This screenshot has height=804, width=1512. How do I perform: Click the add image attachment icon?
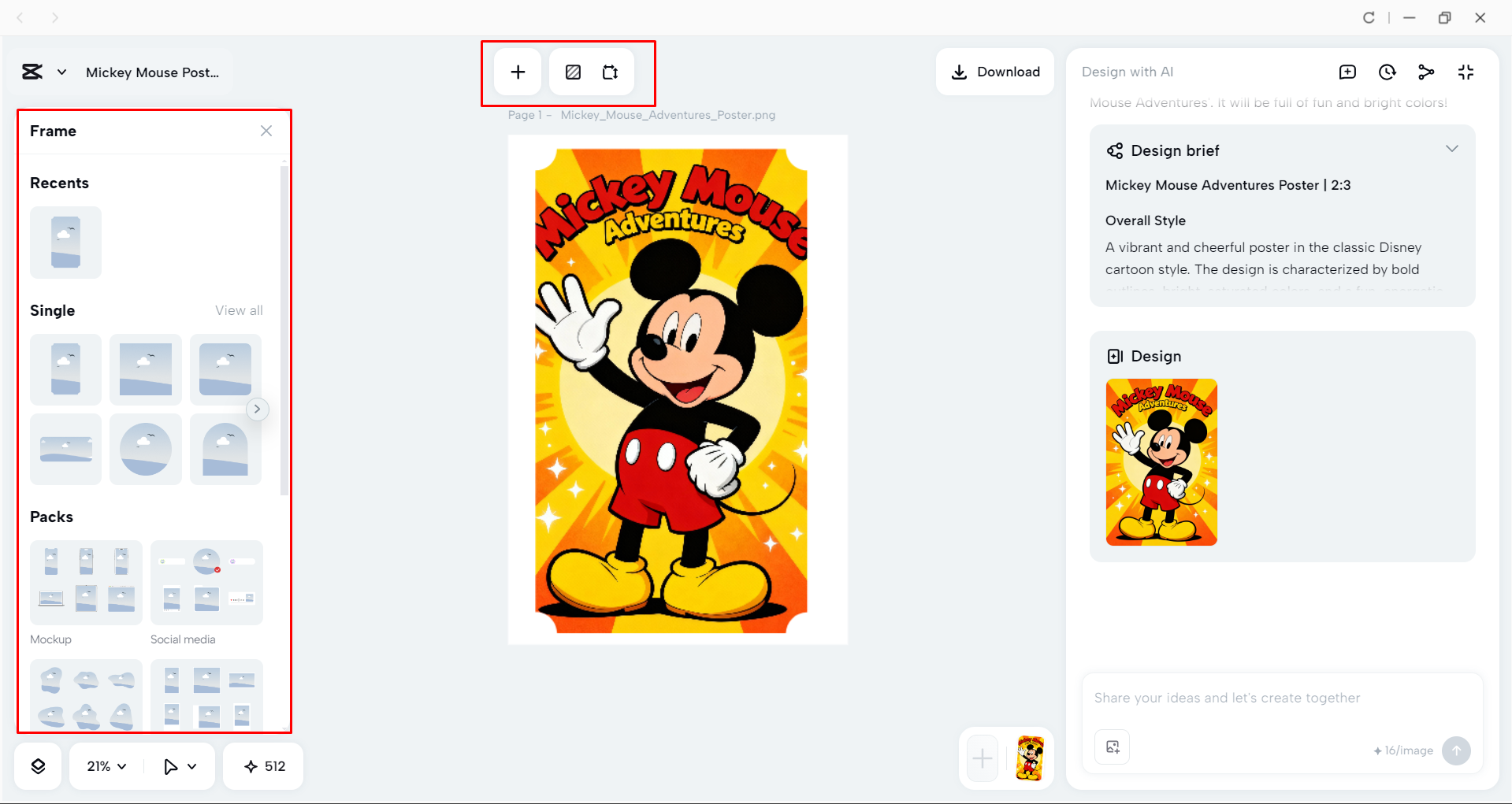pyautogui.click(x=1113, y=747)
